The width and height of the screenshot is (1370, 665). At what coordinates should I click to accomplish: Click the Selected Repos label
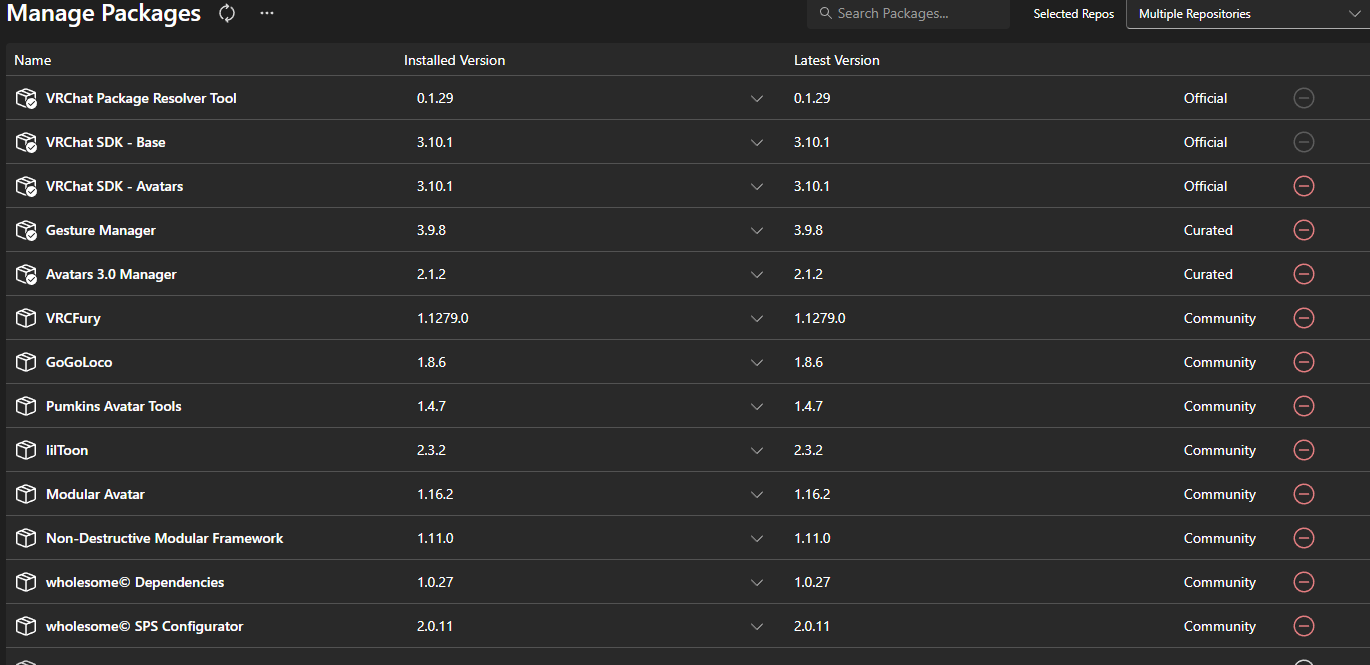[x=1073, y=14]
